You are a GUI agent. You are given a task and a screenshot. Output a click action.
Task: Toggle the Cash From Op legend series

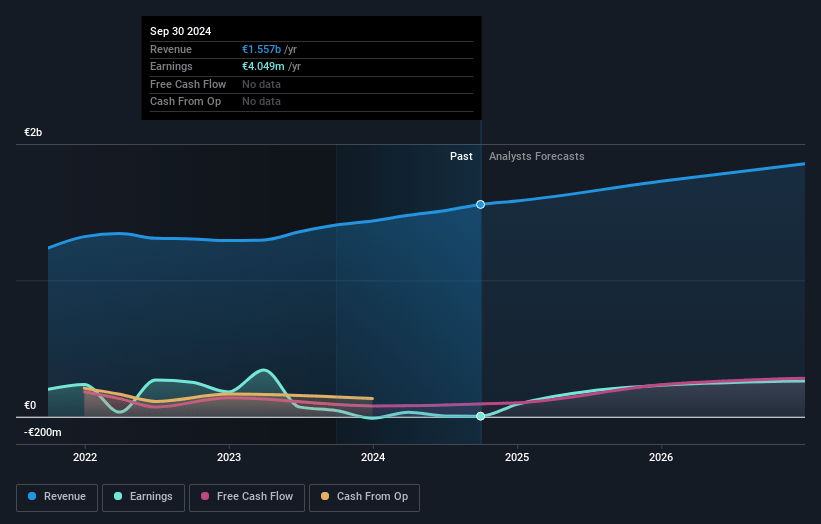coord(364,497)
